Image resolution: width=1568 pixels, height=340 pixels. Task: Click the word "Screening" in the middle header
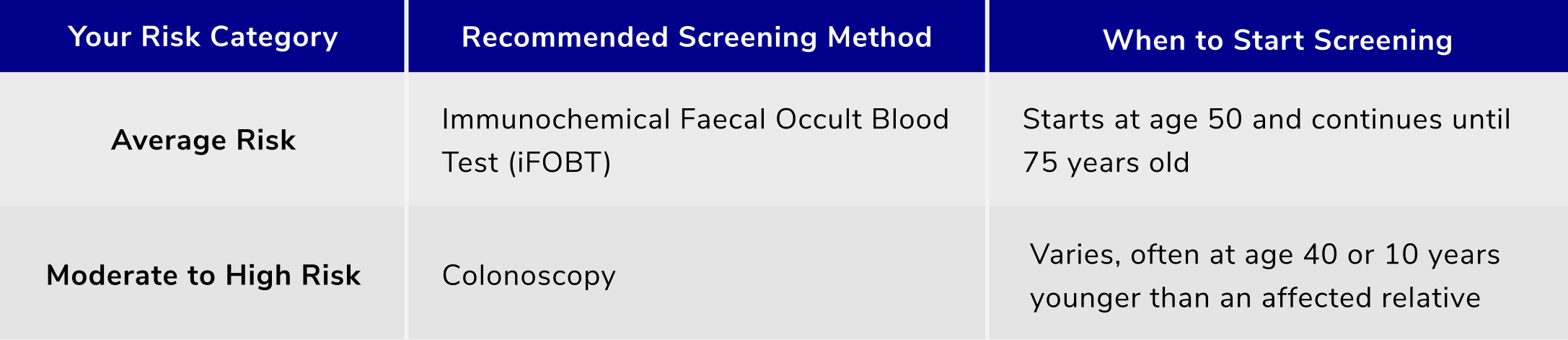pyautogui.click(x=748, y=37)
